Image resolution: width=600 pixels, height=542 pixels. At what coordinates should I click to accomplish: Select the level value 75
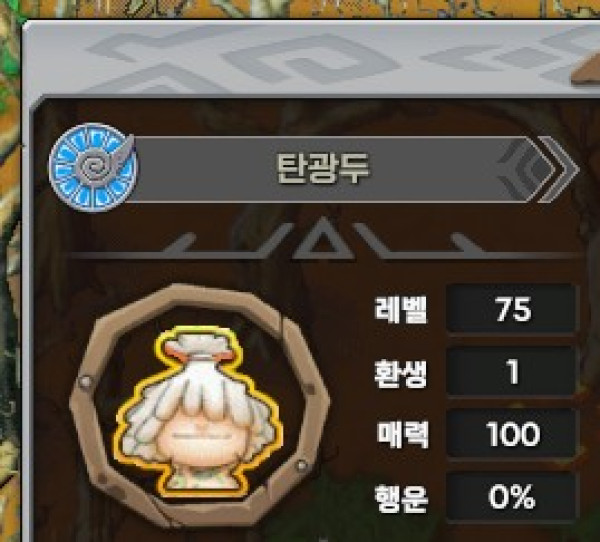512,309
